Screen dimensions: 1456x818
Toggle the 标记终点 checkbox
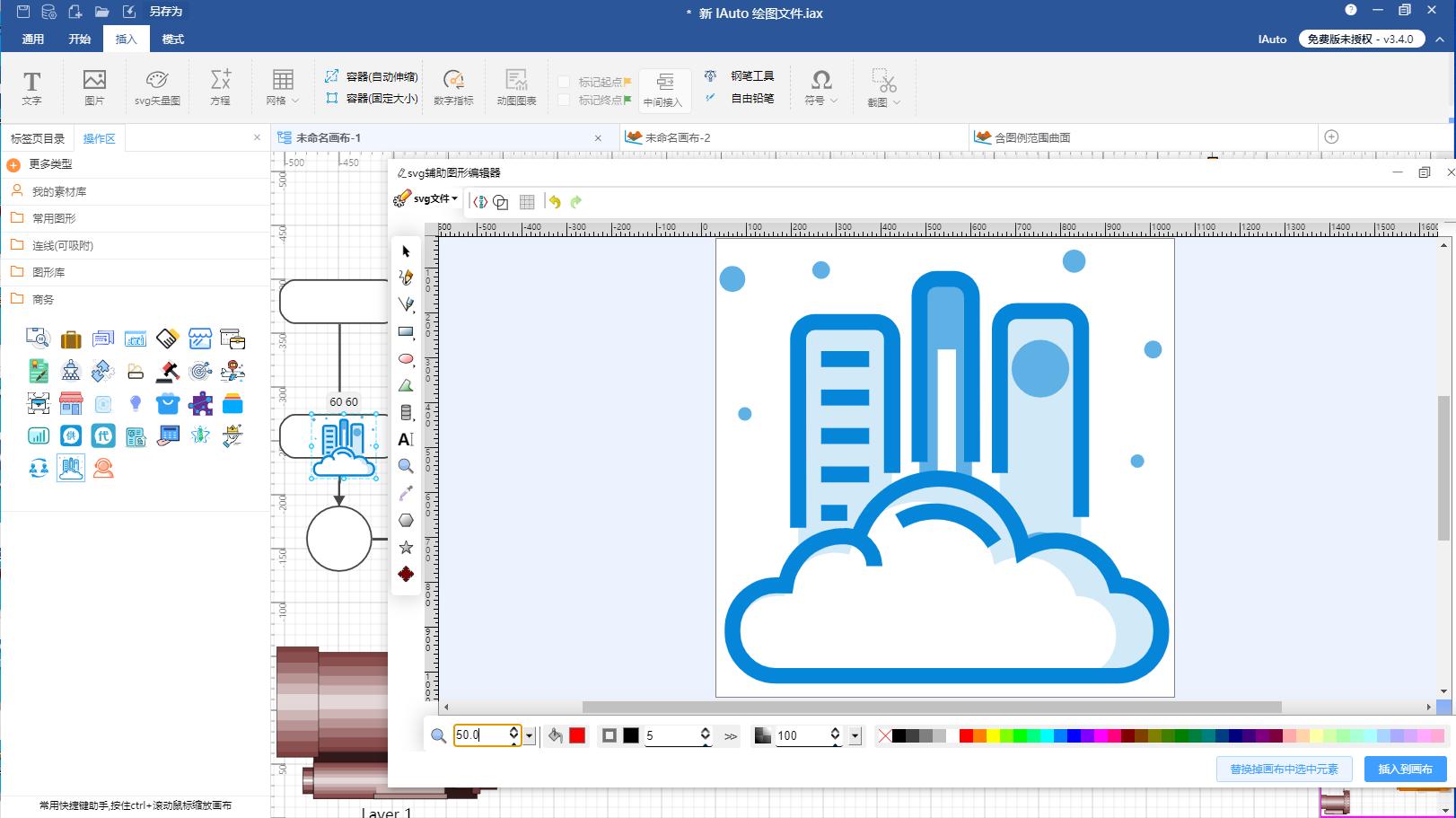(565, 100)
